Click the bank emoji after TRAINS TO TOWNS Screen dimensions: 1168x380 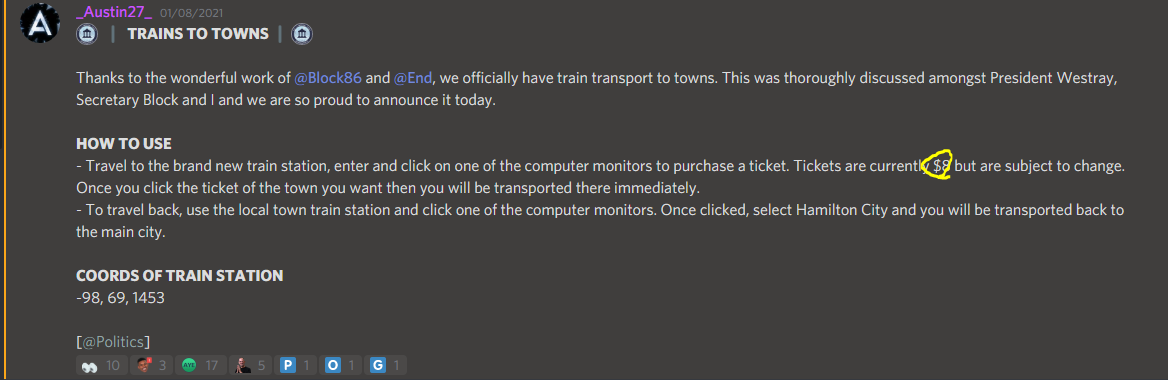[302, 34]
